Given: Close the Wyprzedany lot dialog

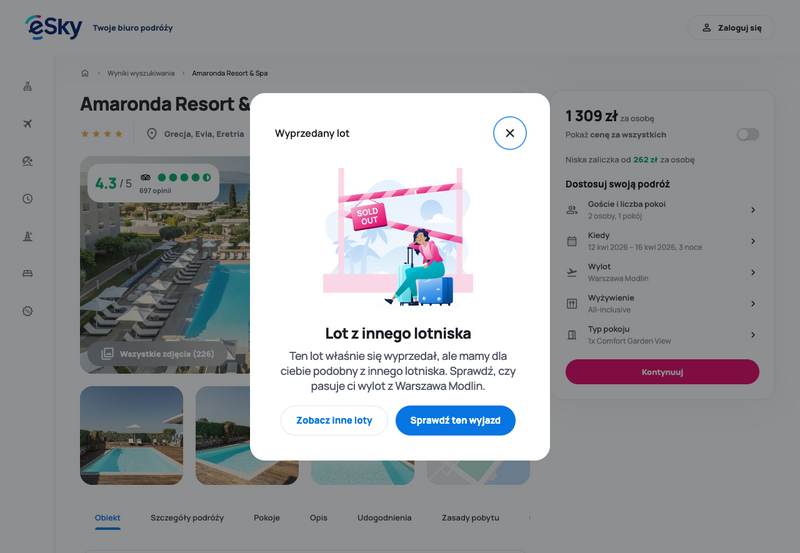Looking at the screenshot, I should 509,133.
